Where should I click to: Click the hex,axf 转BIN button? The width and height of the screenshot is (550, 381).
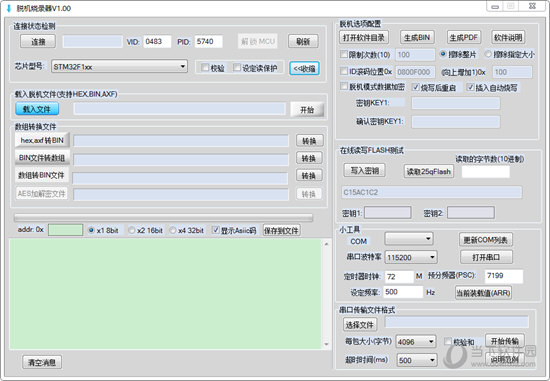tap(42, 140)
